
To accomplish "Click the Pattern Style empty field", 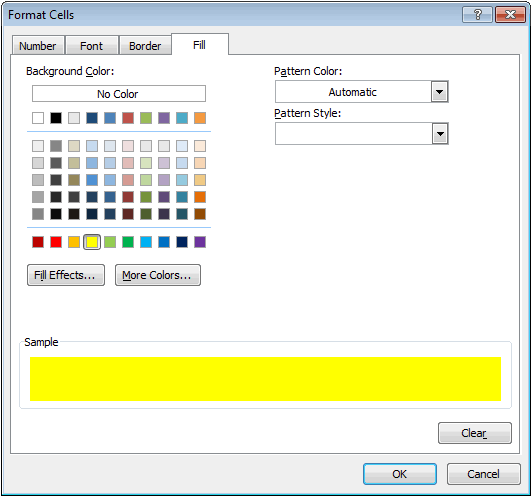I will coord(354,134).
